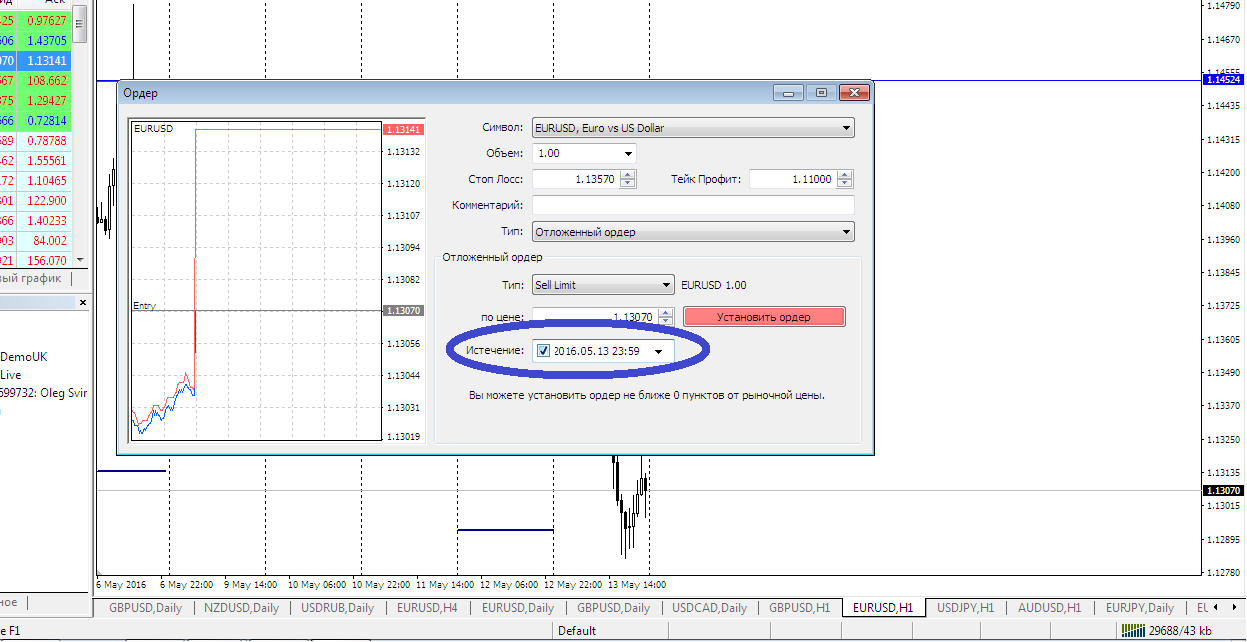The width and height of the screenshot is (1247, 642).
Task: Open the Символ dropdown showing EURUSD, Euro vs US Dollar
Action: [693, 128]
